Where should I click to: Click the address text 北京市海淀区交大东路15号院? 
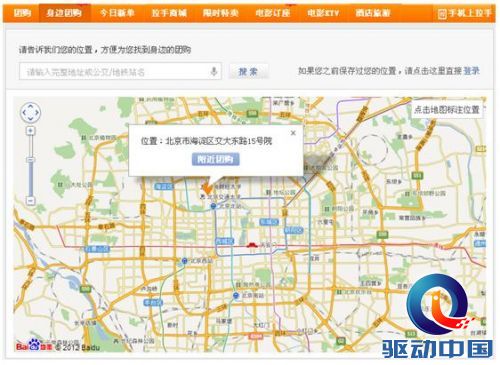(x=219, y=141)
